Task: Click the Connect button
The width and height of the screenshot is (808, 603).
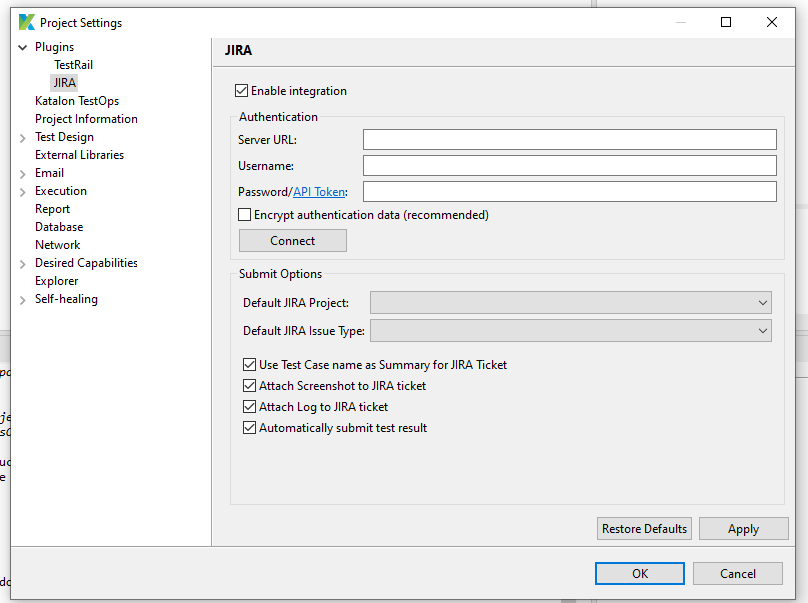Action: 293,241
